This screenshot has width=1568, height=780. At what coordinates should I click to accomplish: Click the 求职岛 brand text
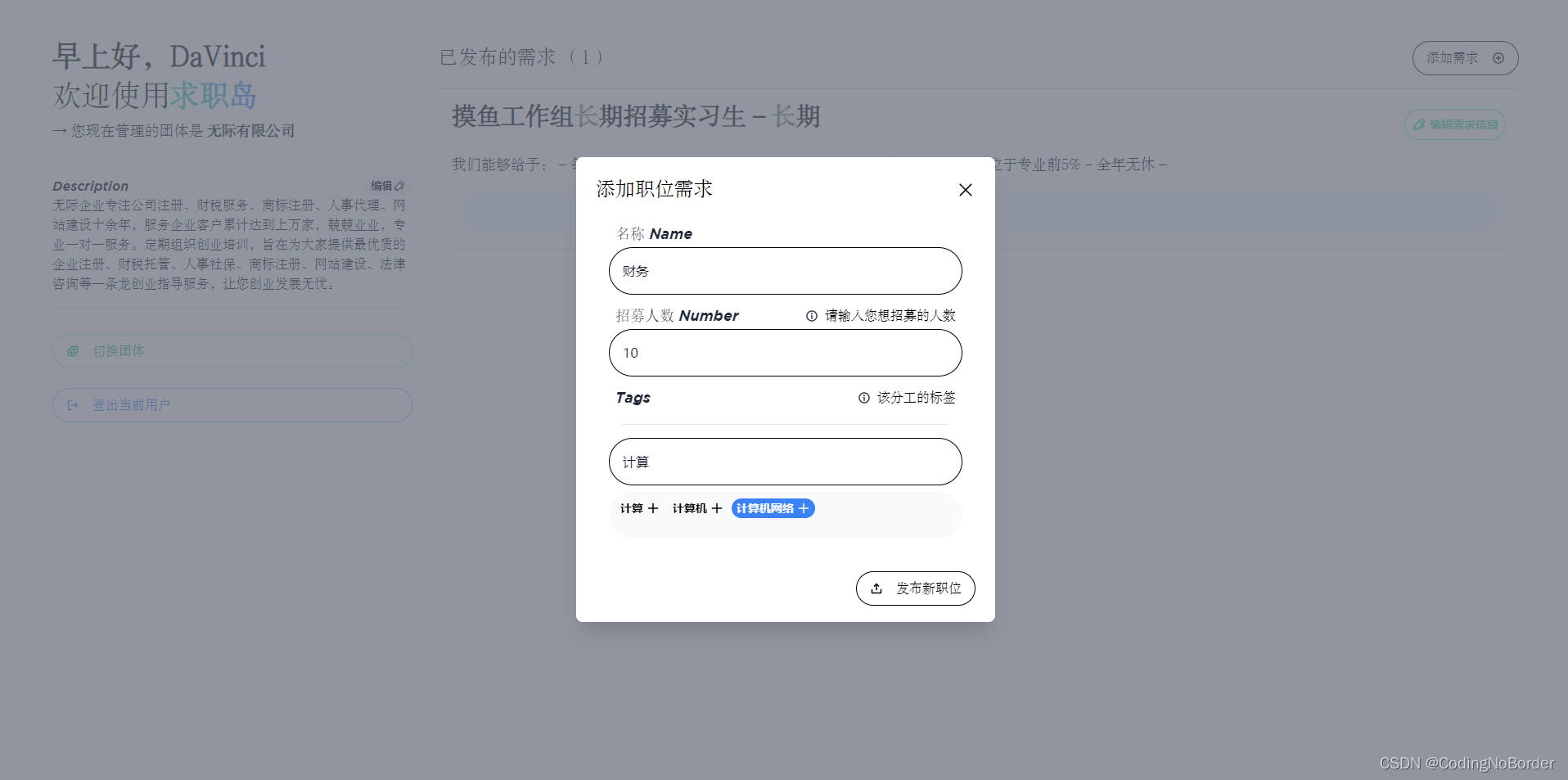214,96
